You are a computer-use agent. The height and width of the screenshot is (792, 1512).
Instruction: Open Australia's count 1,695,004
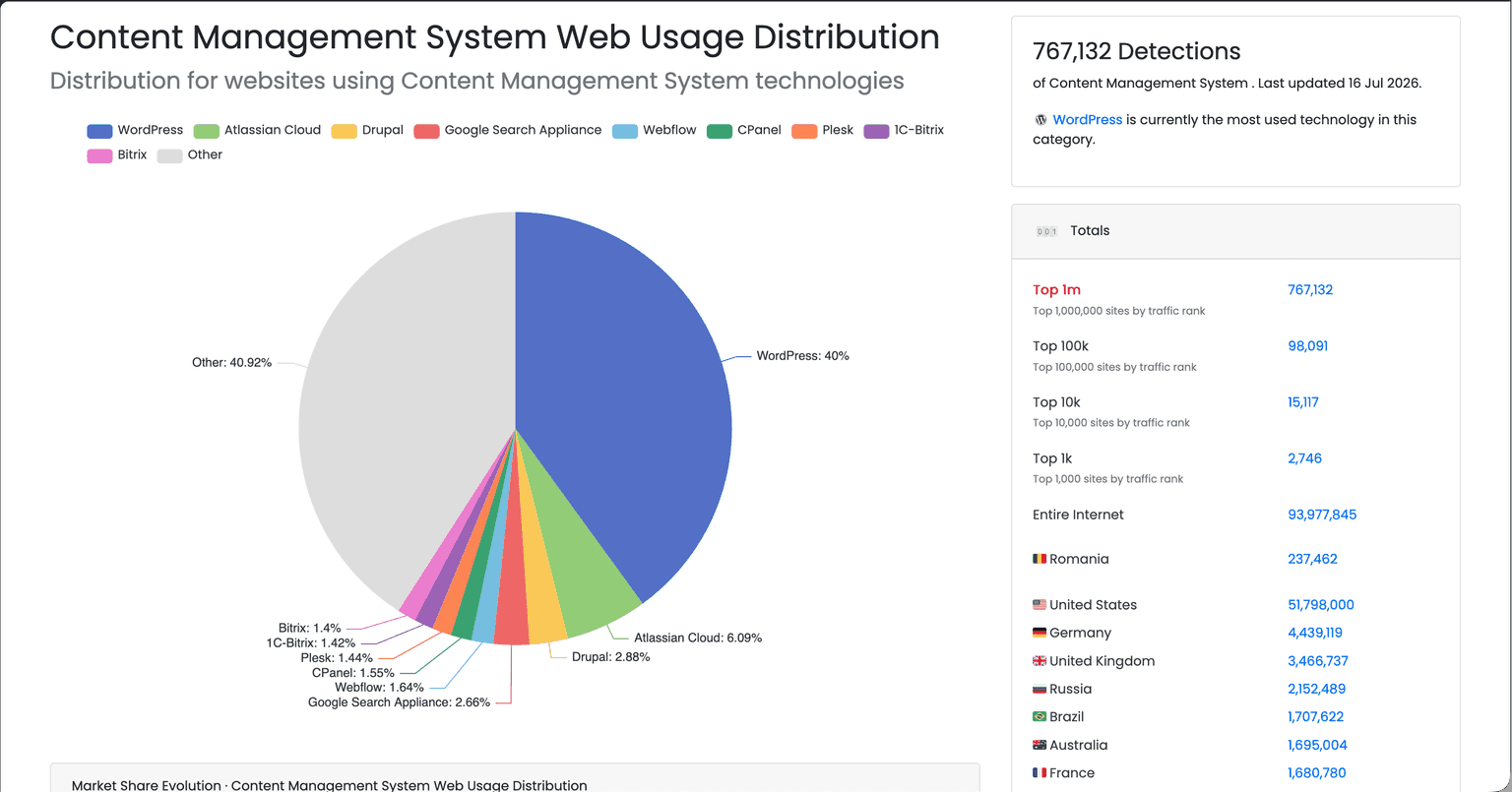tap(1317, 745)
